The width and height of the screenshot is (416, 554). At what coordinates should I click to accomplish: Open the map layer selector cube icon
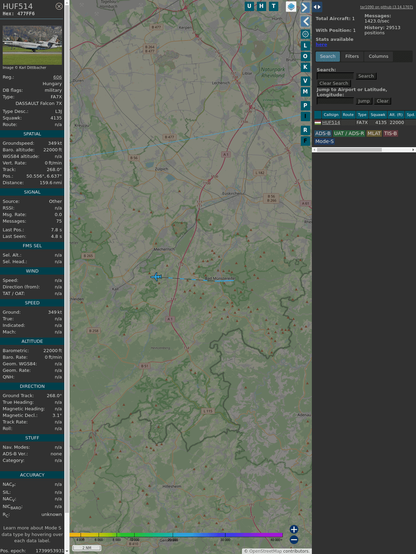coord(291,7)
